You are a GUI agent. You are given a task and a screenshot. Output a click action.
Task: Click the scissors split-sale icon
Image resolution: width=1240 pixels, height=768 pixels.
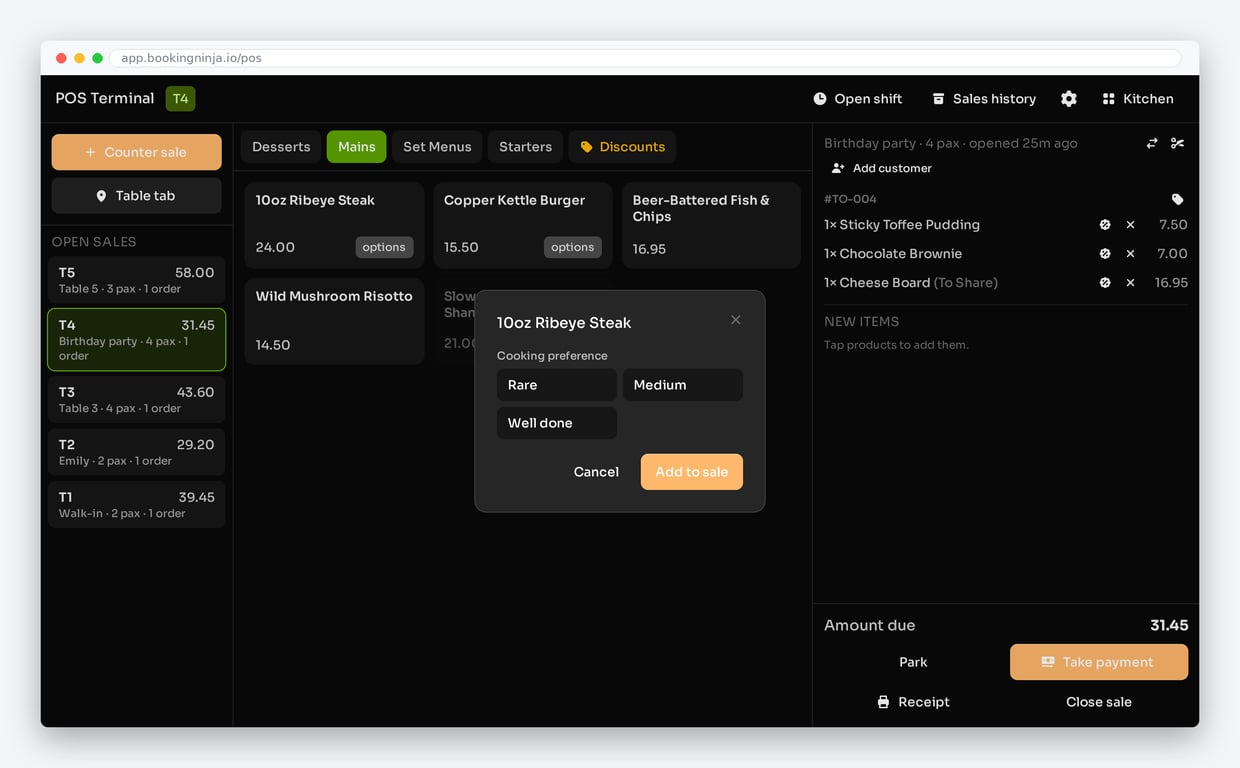point(1177,143)
